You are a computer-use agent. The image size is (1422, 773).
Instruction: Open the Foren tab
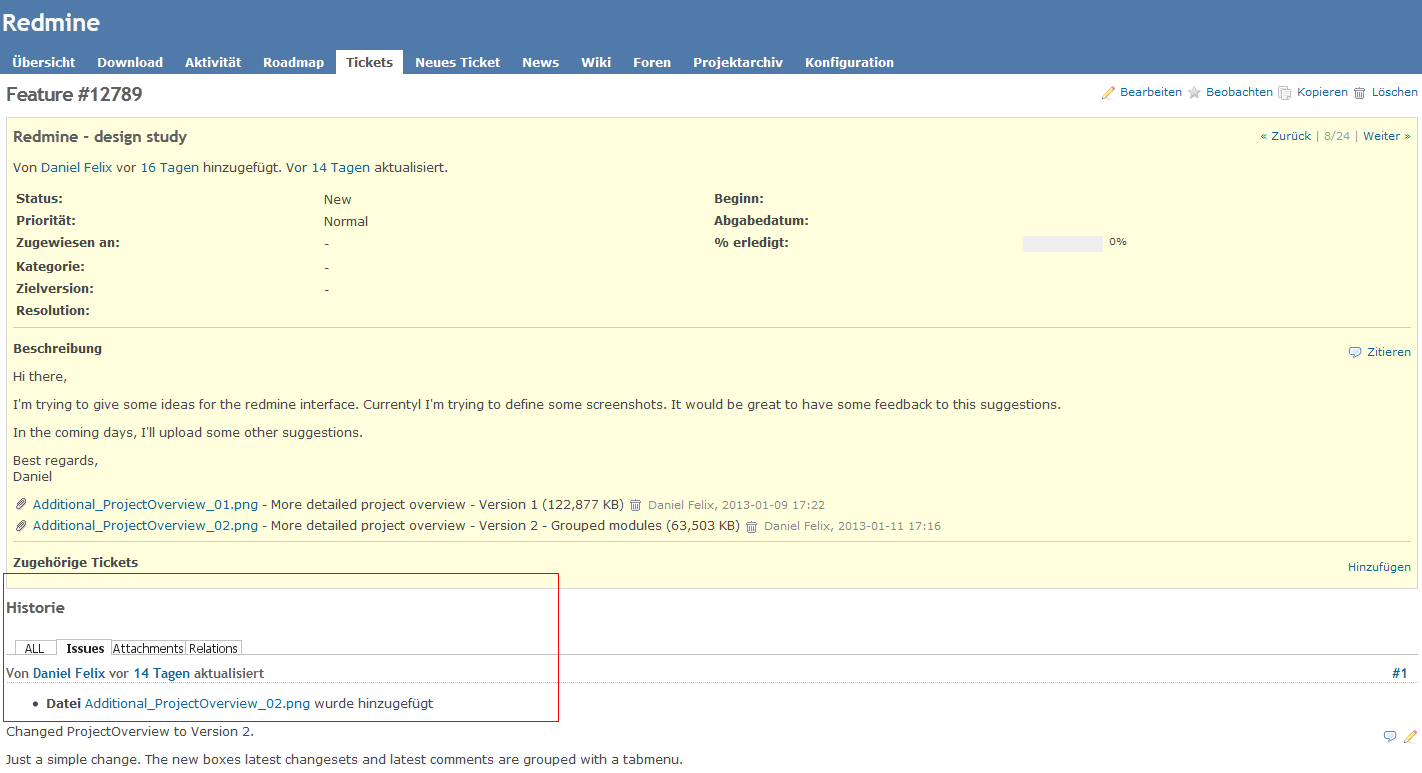click(652, 62)
